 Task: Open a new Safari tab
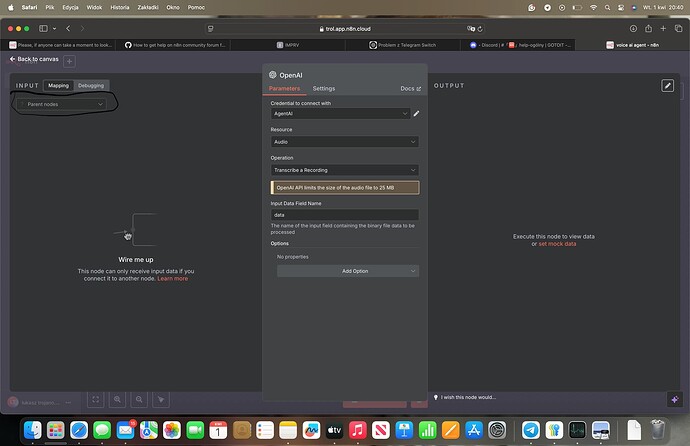click(663, 29)
